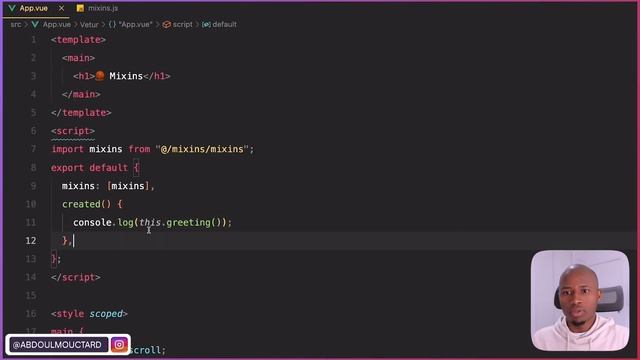
Task: Click the "@/mixins/mixins" import path string
Action: 202,149
